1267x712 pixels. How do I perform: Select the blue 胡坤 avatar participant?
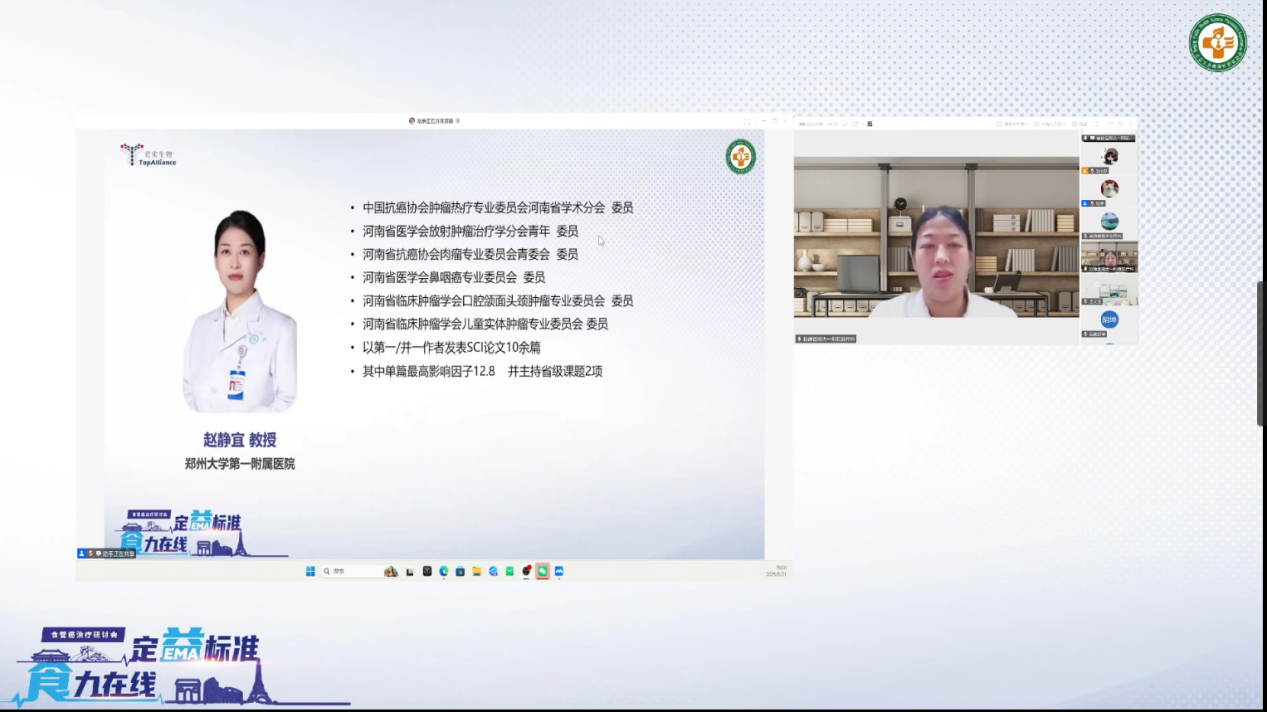(x=1109, y=320)
